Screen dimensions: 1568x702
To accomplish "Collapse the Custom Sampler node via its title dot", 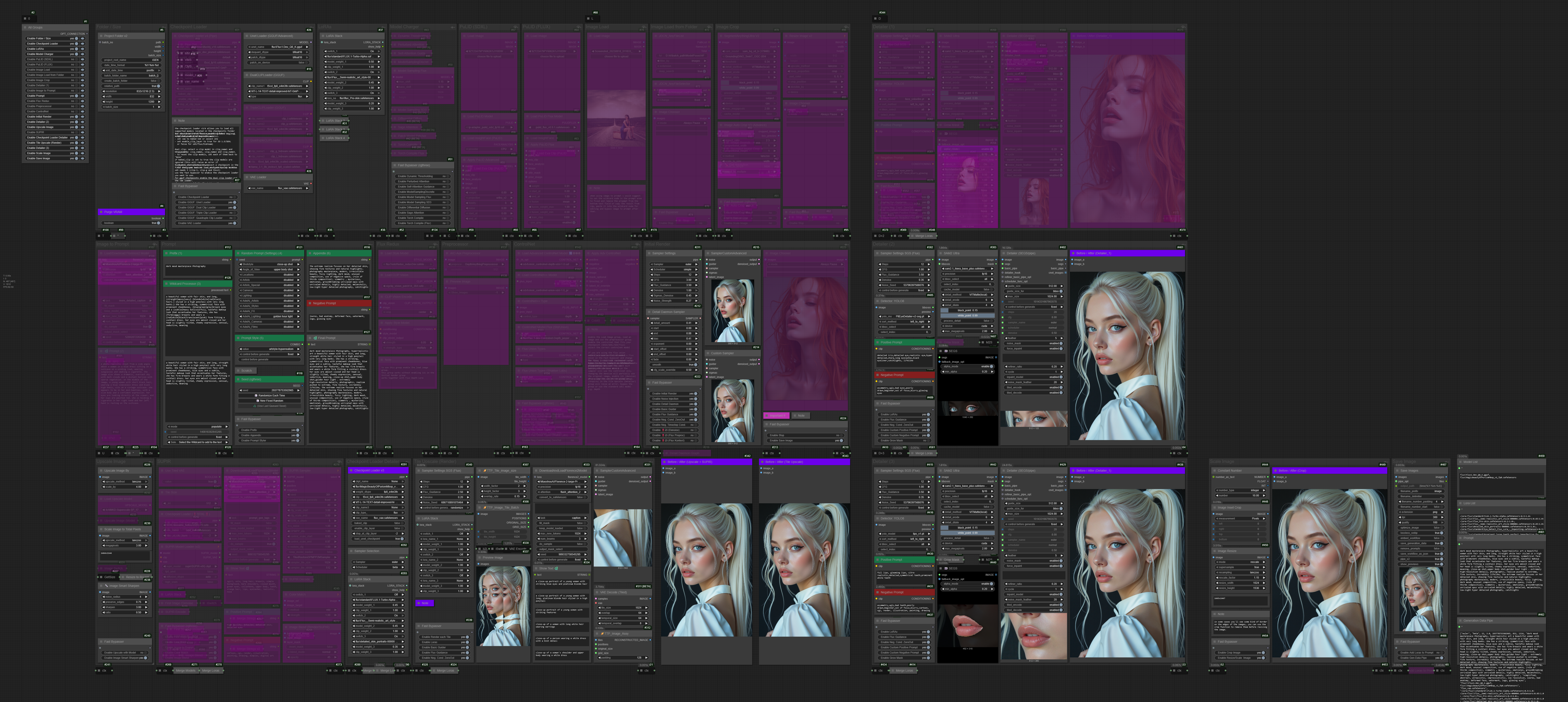I will [708, 353].
